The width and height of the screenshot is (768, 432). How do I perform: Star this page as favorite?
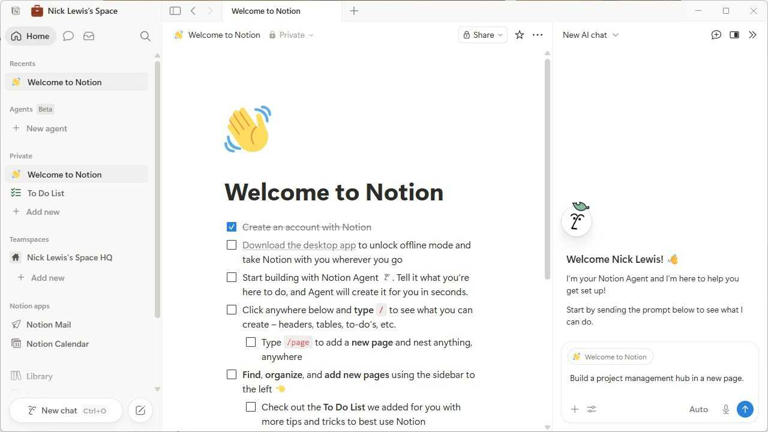[519, 35]
